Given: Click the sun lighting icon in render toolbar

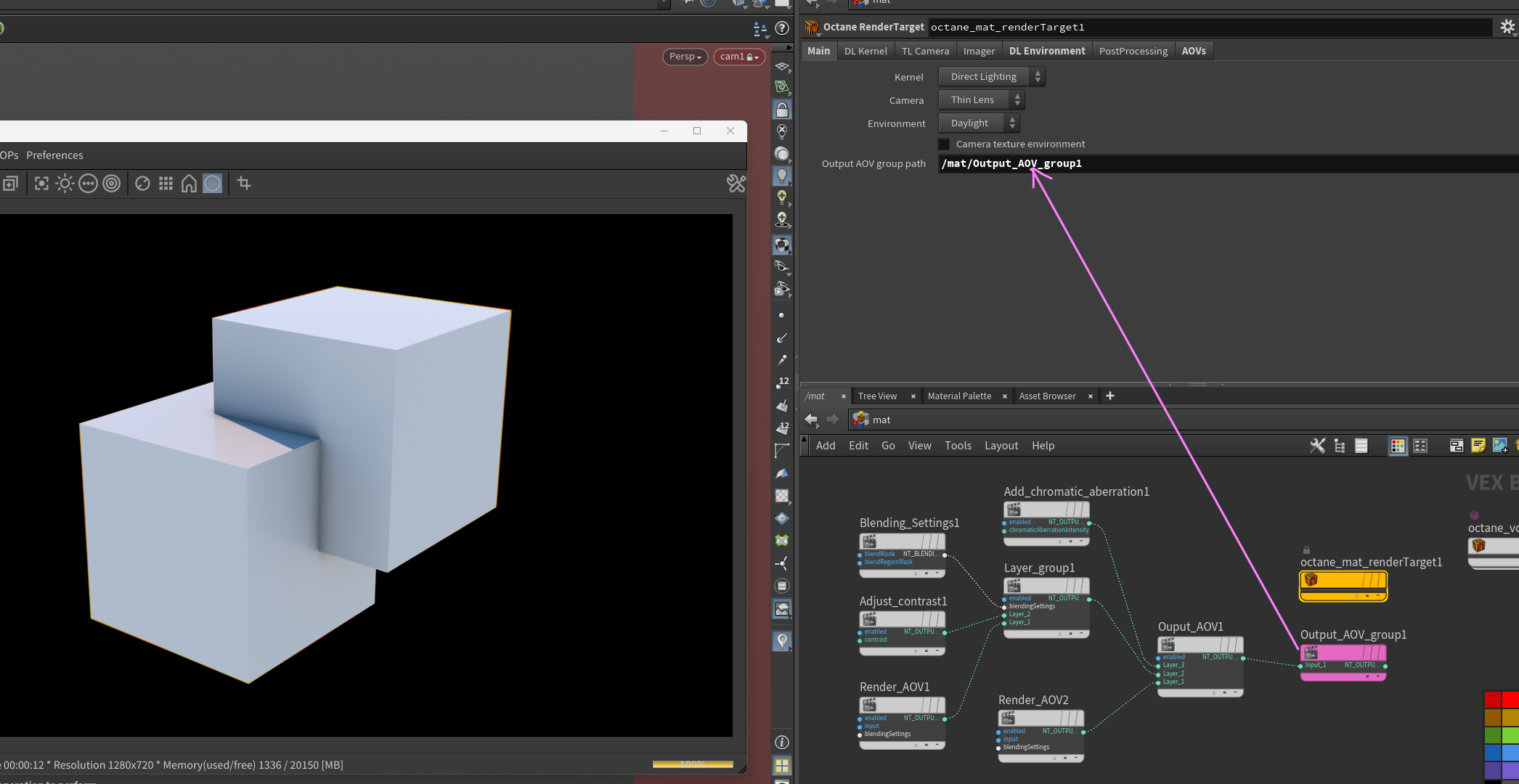Looking at the screenshot, I should pyautogui.click(x=65, y=184).
